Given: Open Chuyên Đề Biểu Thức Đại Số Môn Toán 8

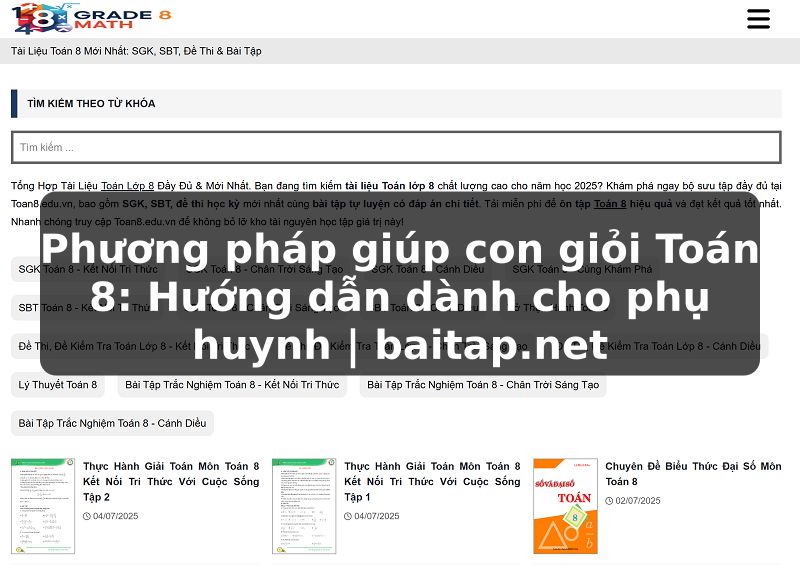Looking at the screenshot, I should pyautogui.click(x=693, y=474).
